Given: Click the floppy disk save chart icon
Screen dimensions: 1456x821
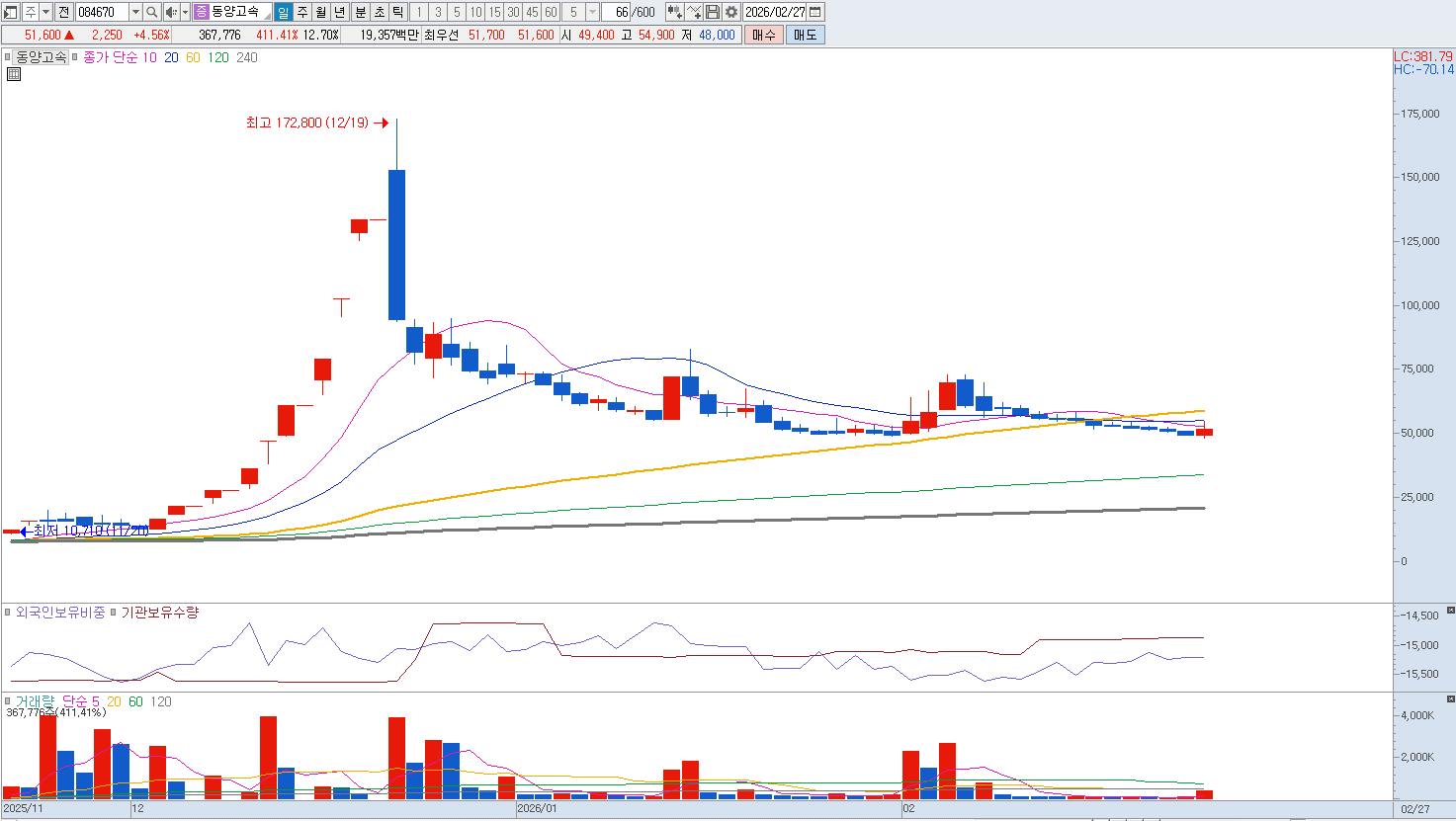Looking at the screenshot, I should (712, 12).
